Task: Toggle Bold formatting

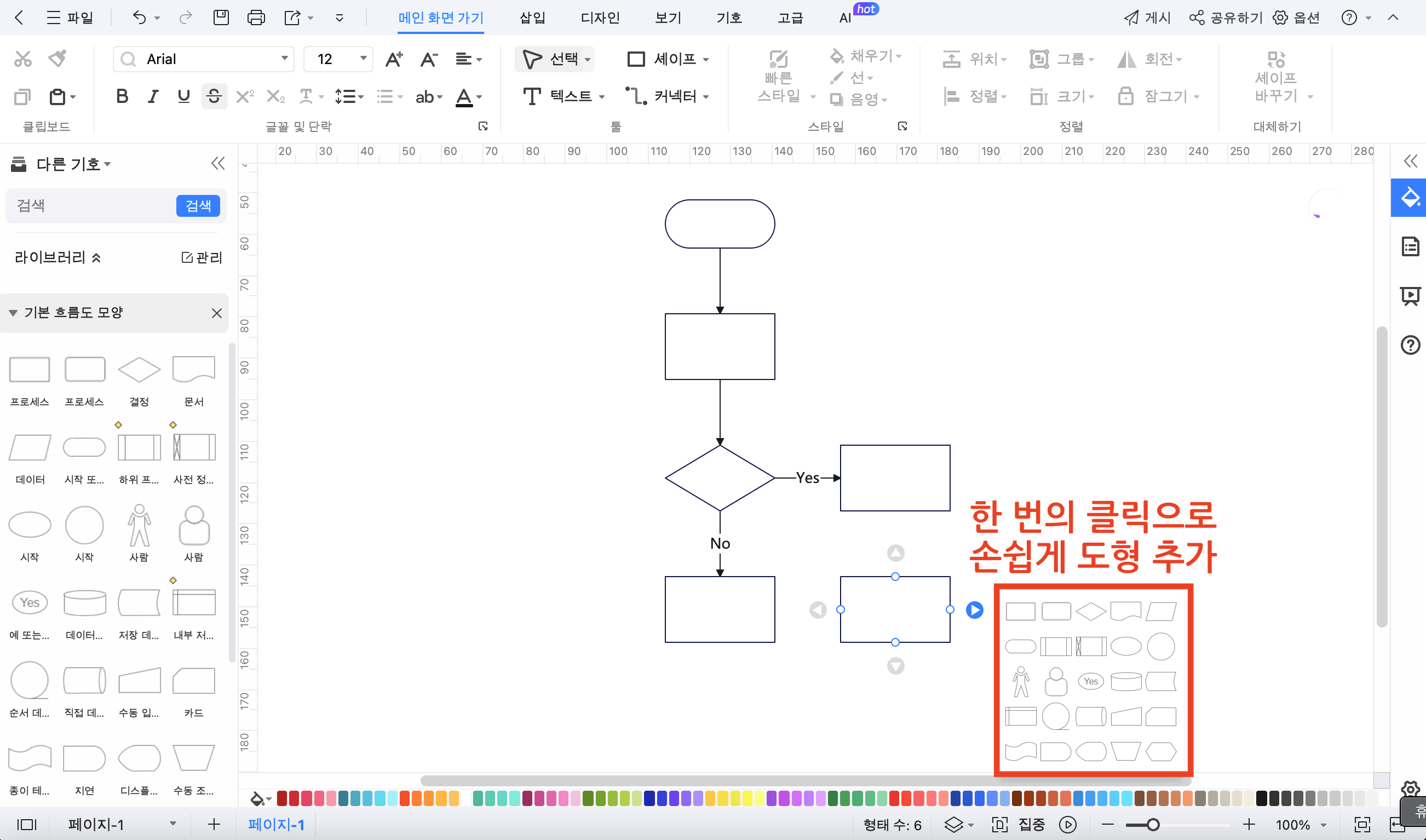Action: click(122, 96)
